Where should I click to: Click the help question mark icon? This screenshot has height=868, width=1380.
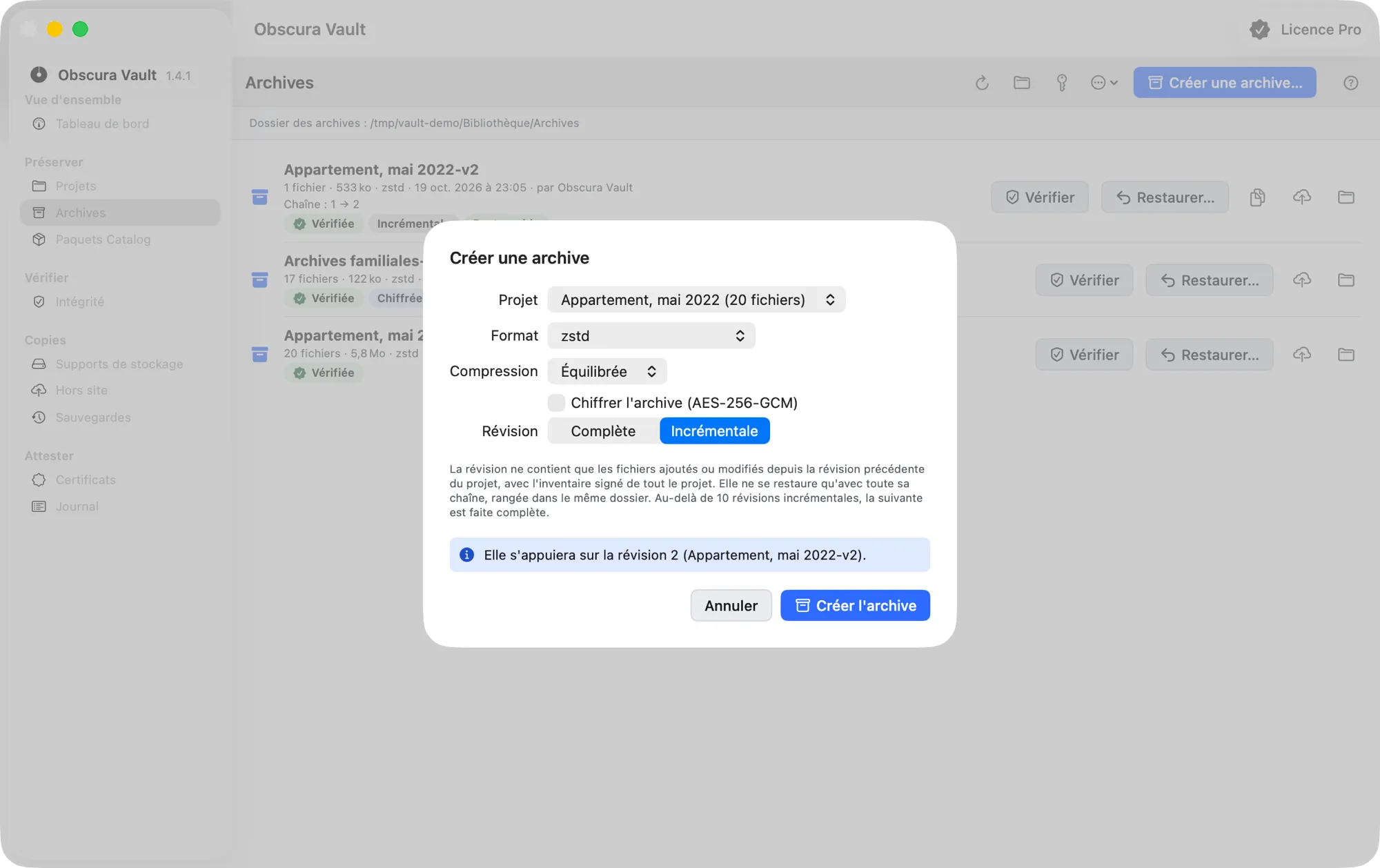coord(1351,83)
